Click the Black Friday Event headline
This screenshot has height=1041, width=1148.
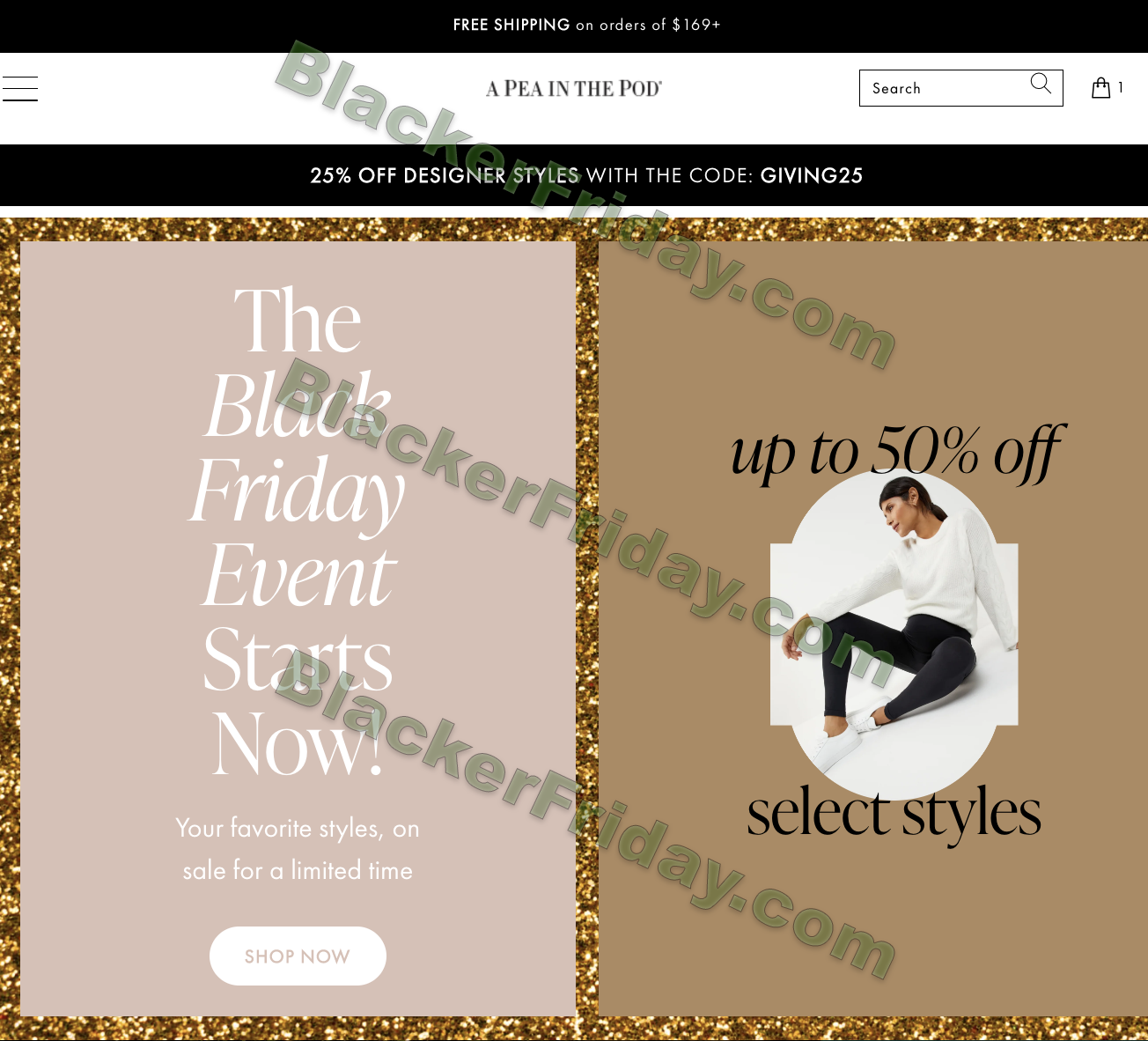pos(298,531)
